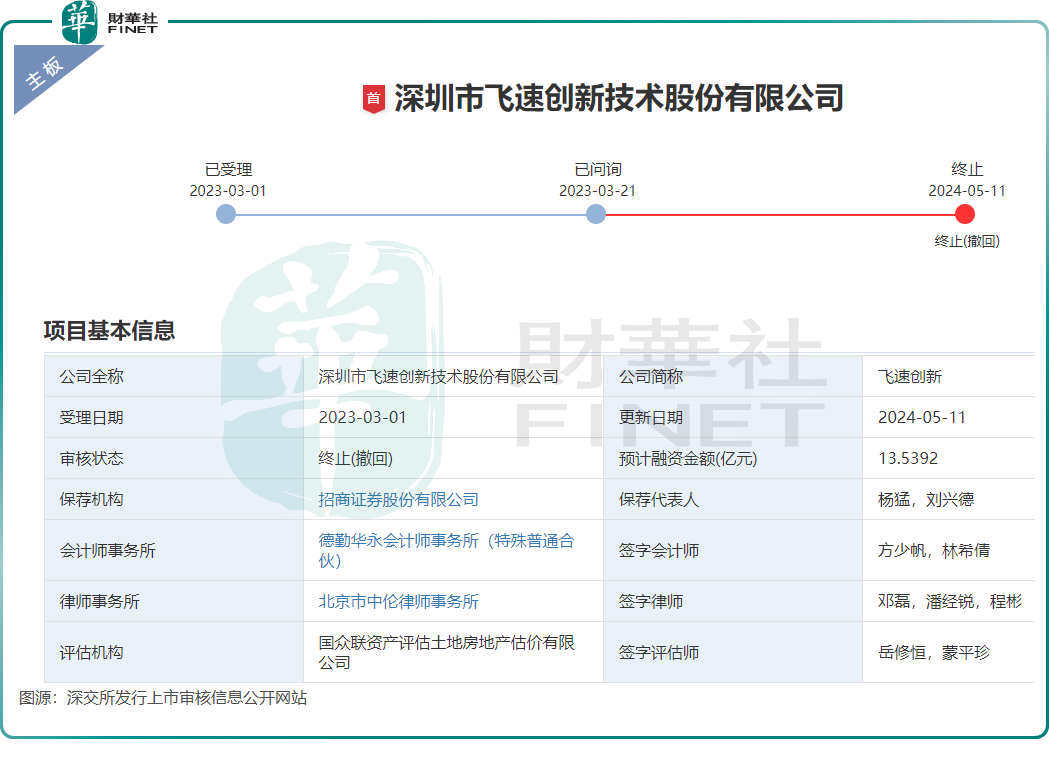Click the 终止 timeline label
This screenshot has height=759, width=1049.
[967, 169]
